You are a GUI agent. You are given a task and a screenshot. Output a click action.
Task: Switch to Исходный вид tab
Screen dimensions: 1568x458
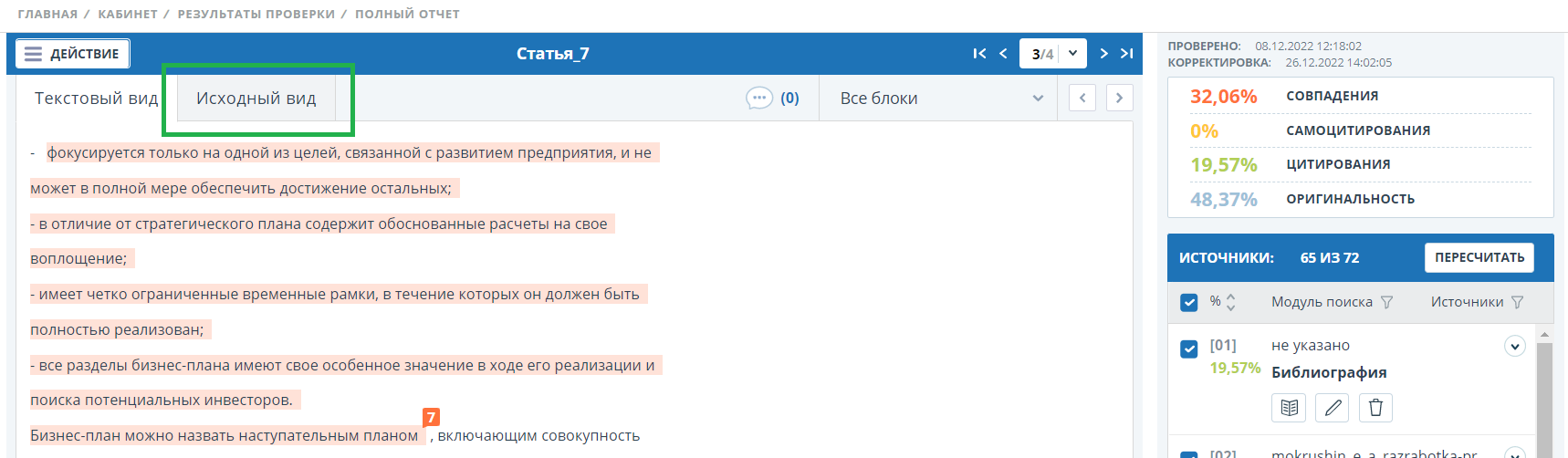tap(256, 98)
